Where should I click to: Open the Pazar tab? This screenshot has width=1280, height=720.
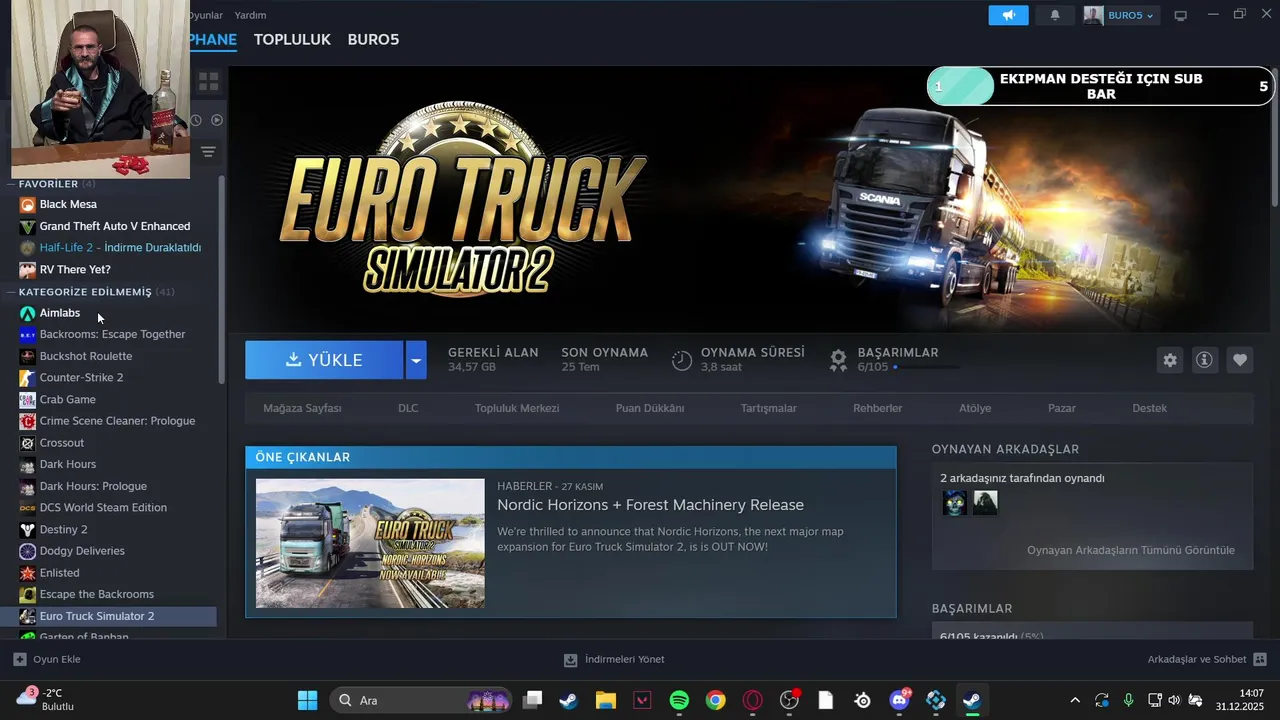[1062, 408]
